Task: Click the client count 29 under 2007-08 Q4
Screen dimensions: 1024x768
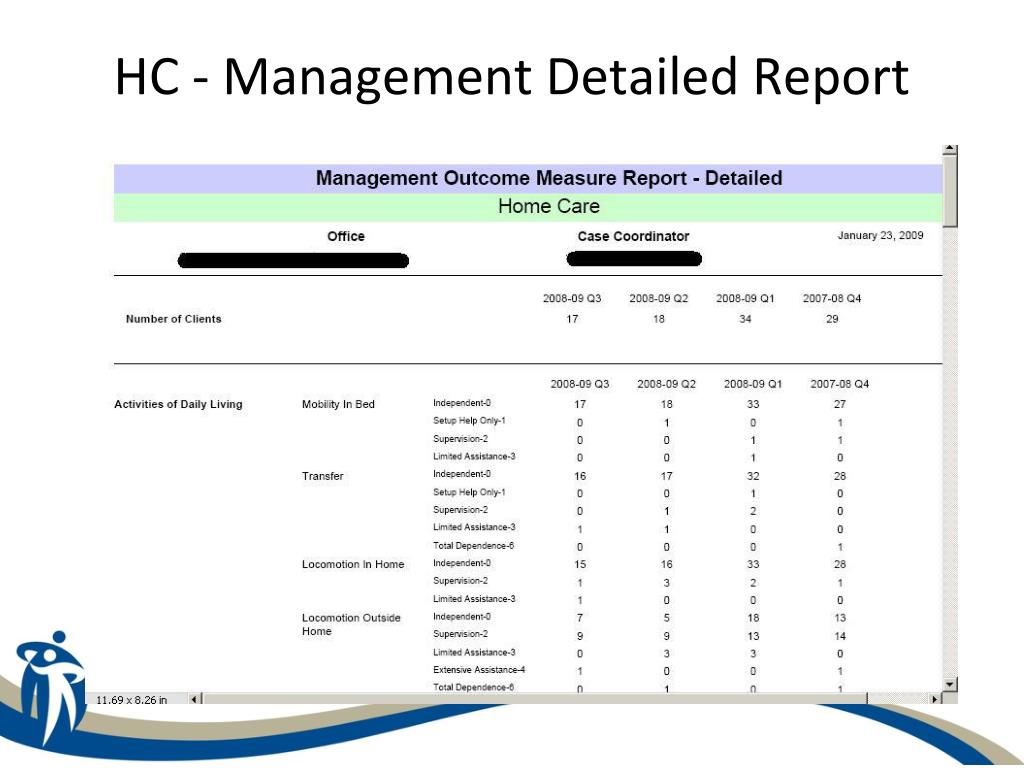Action: [832, 319]
